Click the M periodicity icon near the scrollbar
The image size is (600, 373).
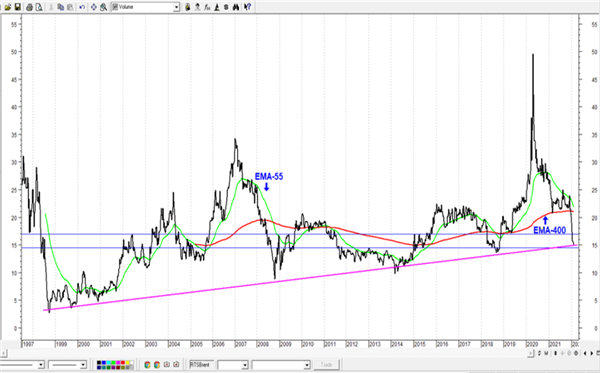(546, 353)
